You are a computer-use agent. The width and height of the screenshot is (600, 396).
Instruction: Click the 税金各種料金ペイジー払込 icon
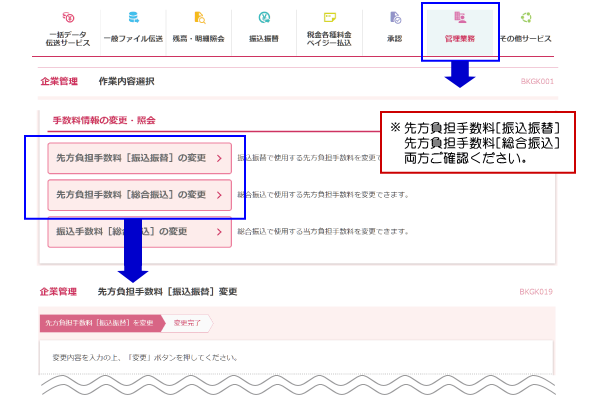(329, 18)
